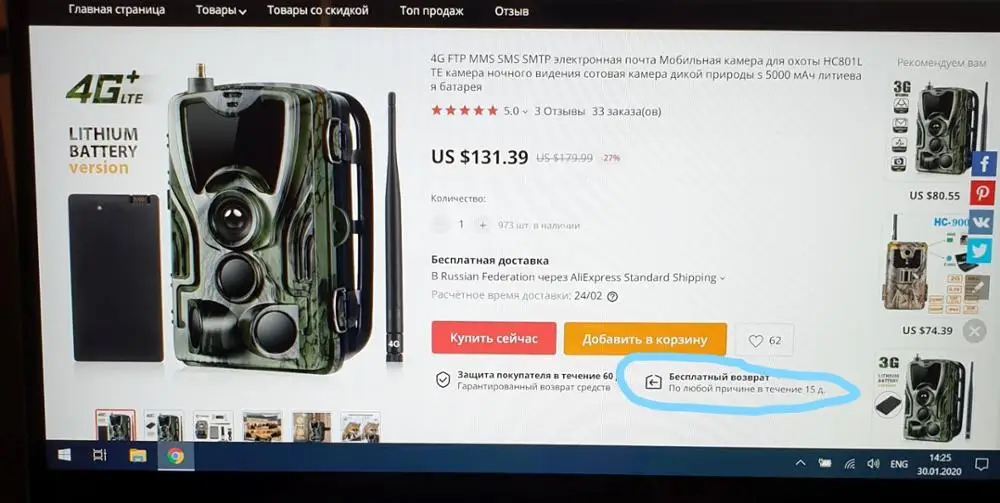The image size is (1000, 503).
Task: Open the Windows Start menu
Action: coord(64,454)
